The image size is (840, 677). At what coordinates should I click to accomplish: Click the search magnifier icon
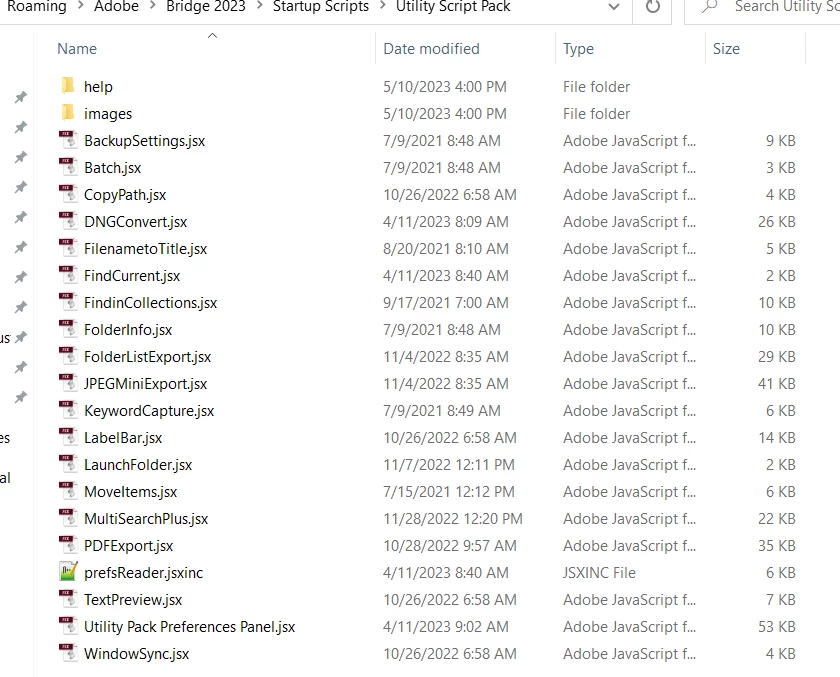point(710,7)
